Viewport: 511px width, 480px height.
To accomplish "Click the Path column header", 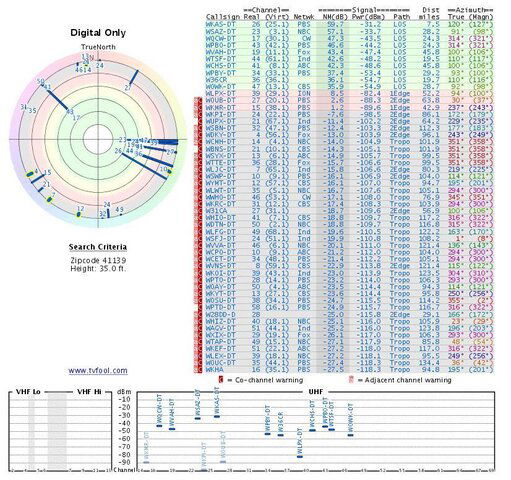I will pyautogui.click(x=401, y=17).
